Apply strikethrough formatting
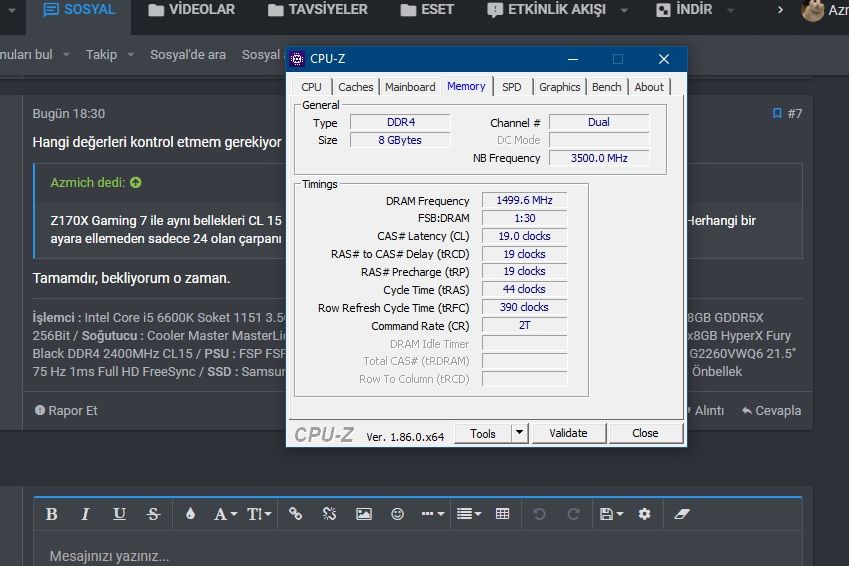Screen dimensions: 849x566 [153, 513]
